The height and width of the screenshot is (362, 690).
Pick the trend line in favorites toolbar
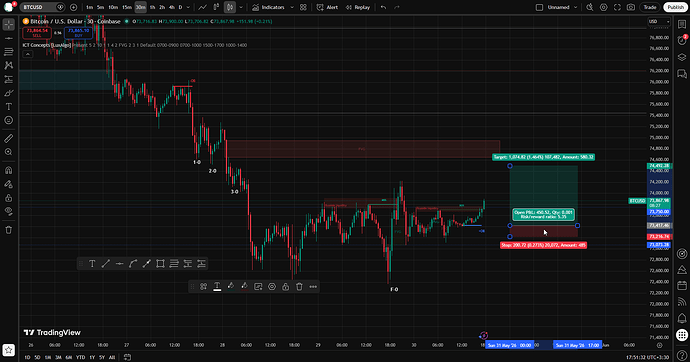point(106,263)
